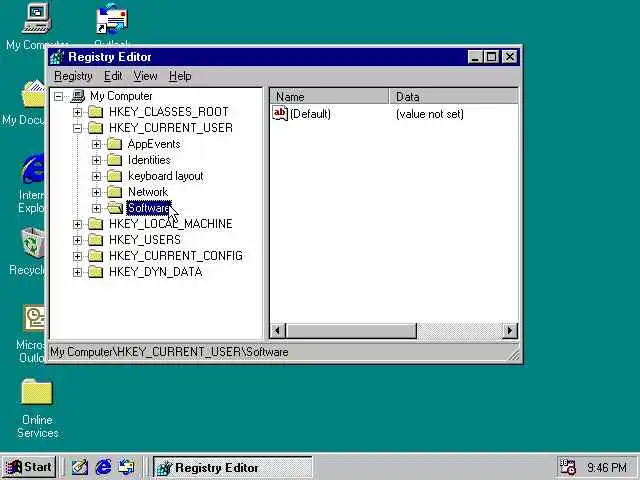This screenshot has height=480, width=640.
Task: Click the status bar registry path
Action: coord(169,352)
